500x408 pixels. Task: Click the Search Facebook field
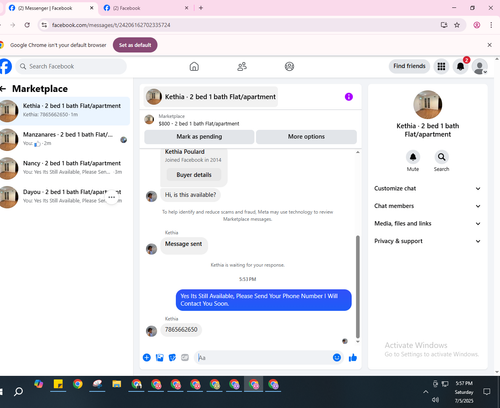(71, 66)
